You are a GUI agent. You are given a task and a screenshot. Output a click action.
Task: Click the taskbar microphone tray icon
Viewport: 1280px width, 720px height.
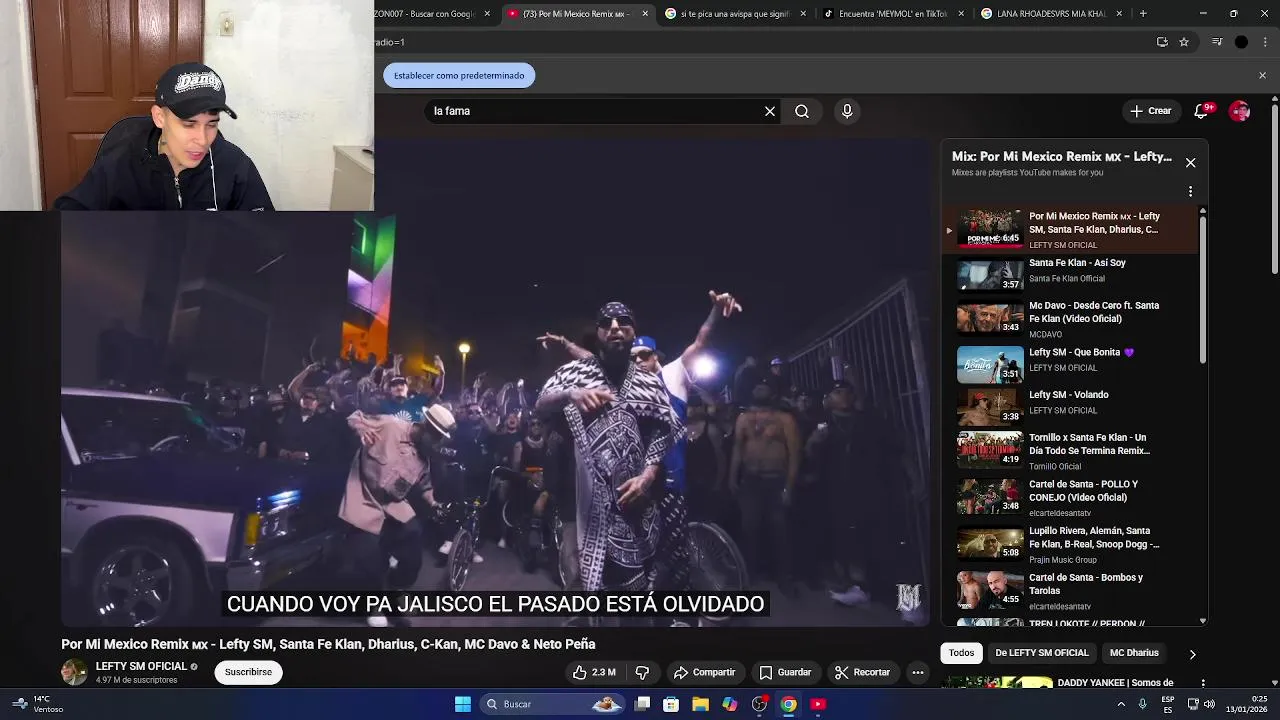coord(1142,704)
